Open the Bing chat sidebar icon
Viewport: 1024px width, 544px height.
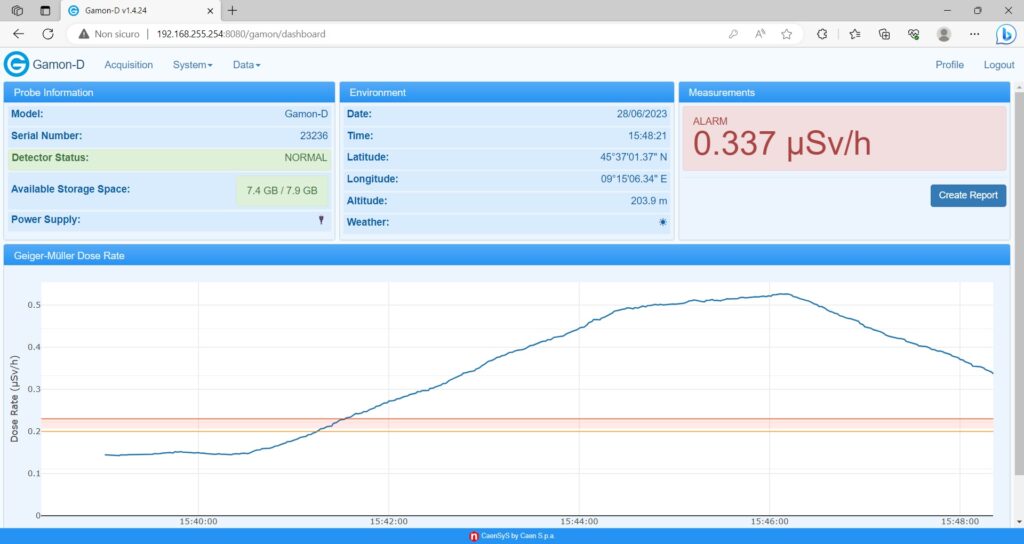1005,34
